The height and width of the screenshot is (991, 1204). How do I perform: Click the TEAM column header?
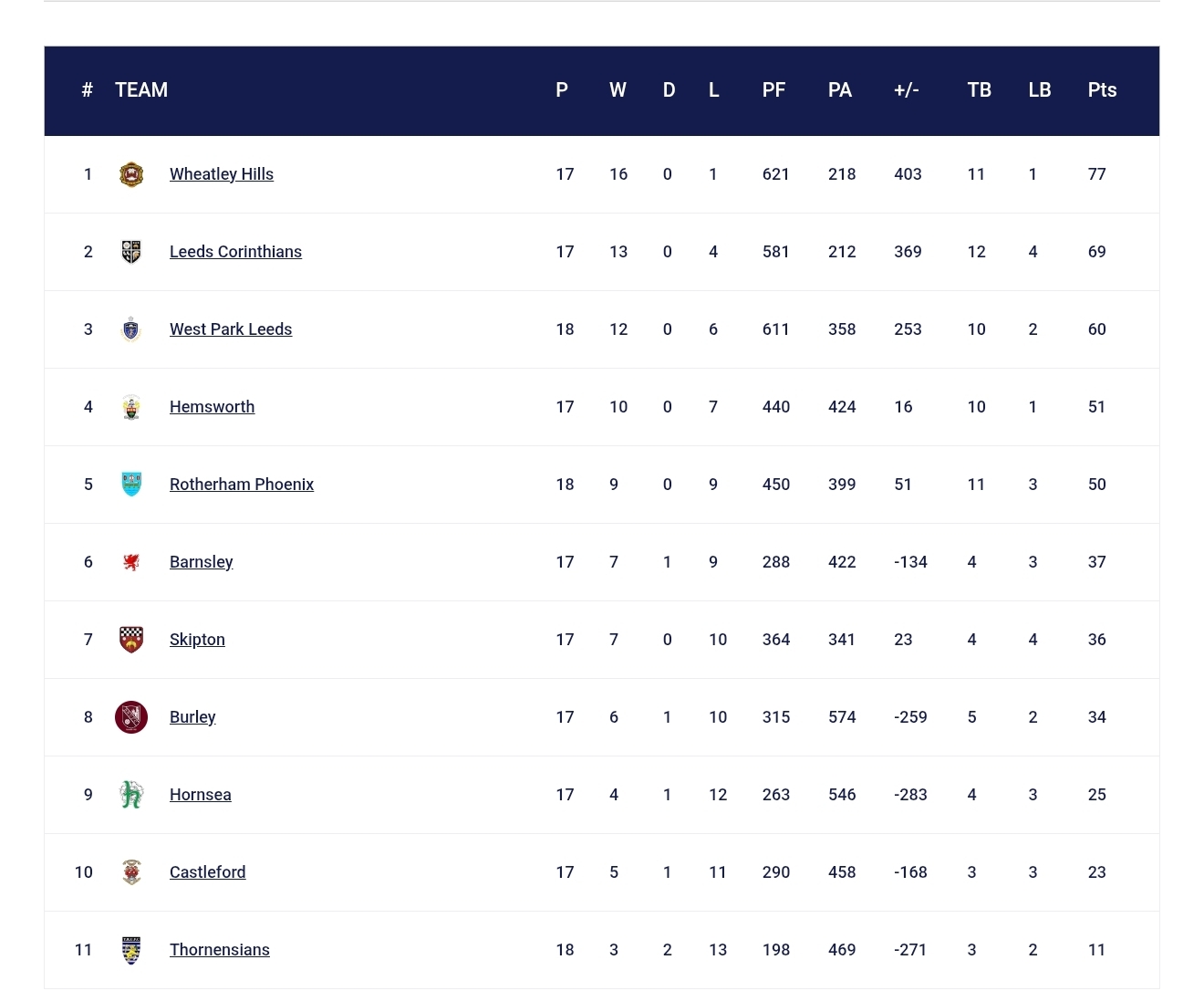tap(141, 90)
